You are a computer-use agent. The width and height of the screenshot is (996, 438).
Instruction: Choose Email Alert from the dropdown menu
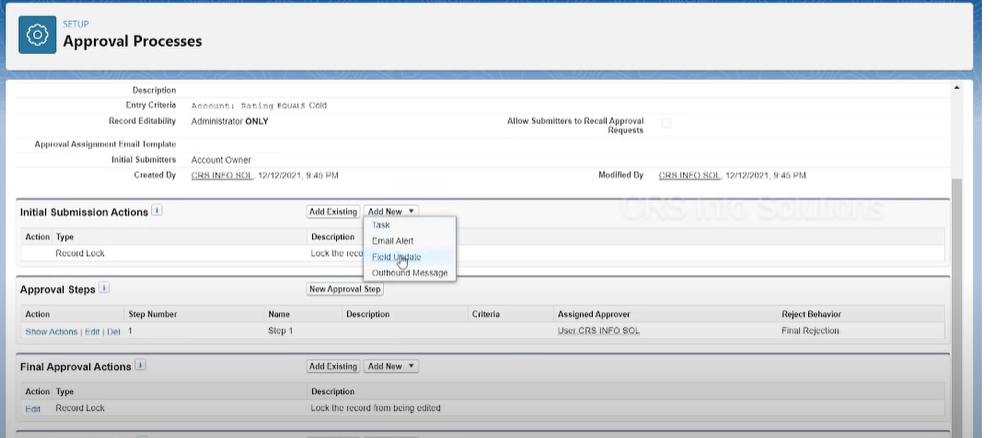click(392, 241)
